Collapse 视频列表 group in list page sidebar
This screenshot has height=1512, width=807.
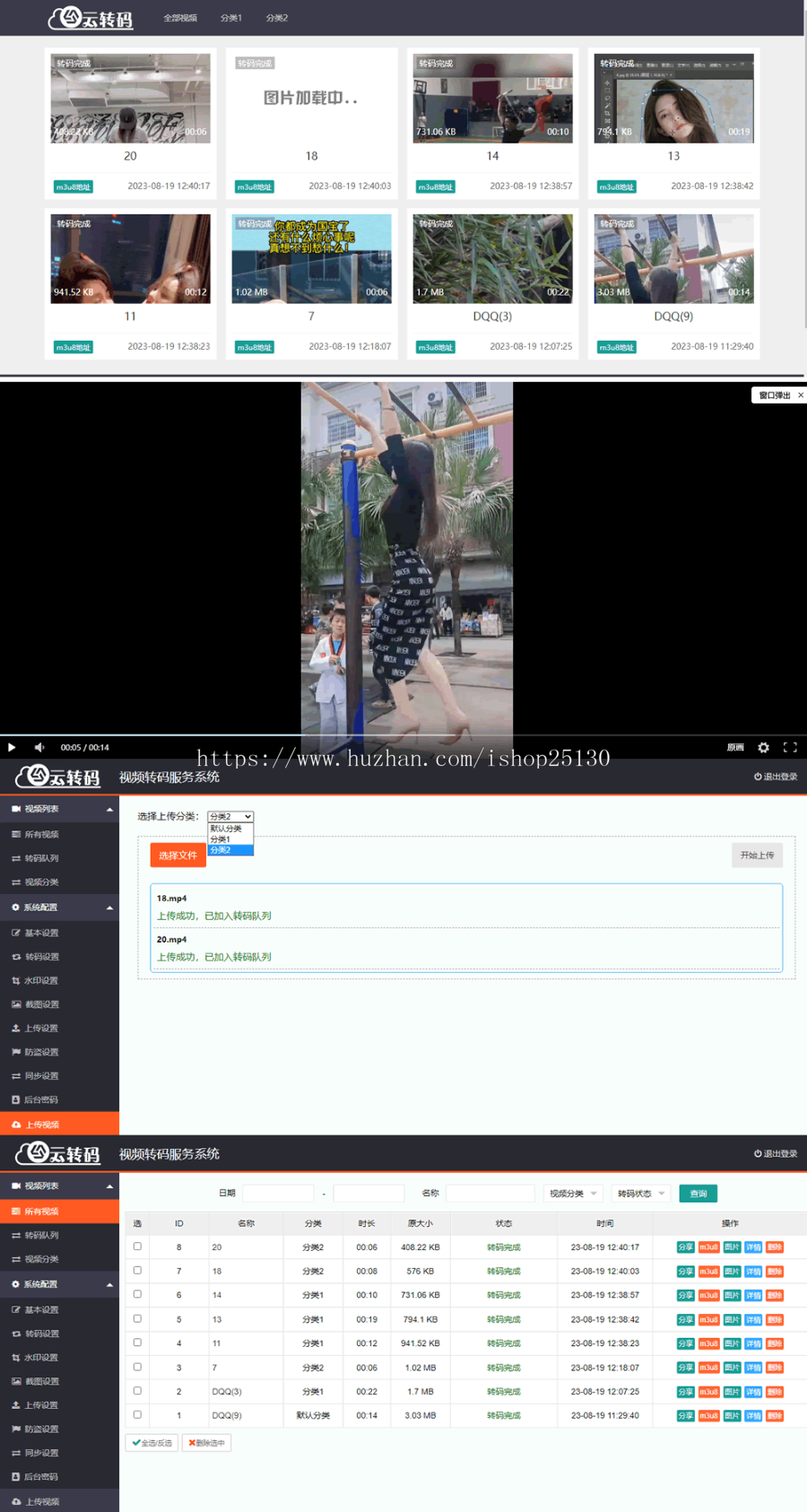(59, 1186)
